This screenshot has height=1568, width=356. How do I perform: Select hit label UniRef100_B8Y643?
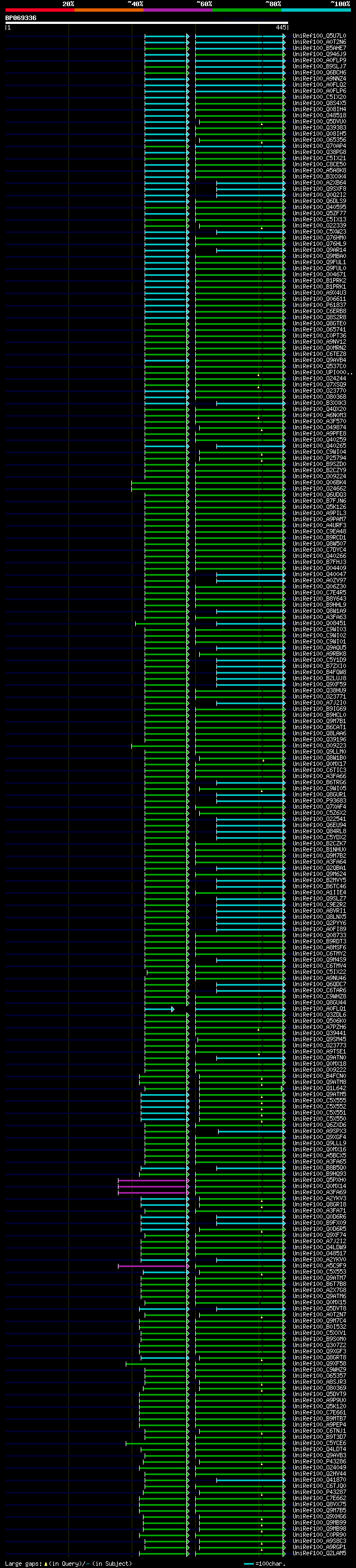[x=319, y=599]
